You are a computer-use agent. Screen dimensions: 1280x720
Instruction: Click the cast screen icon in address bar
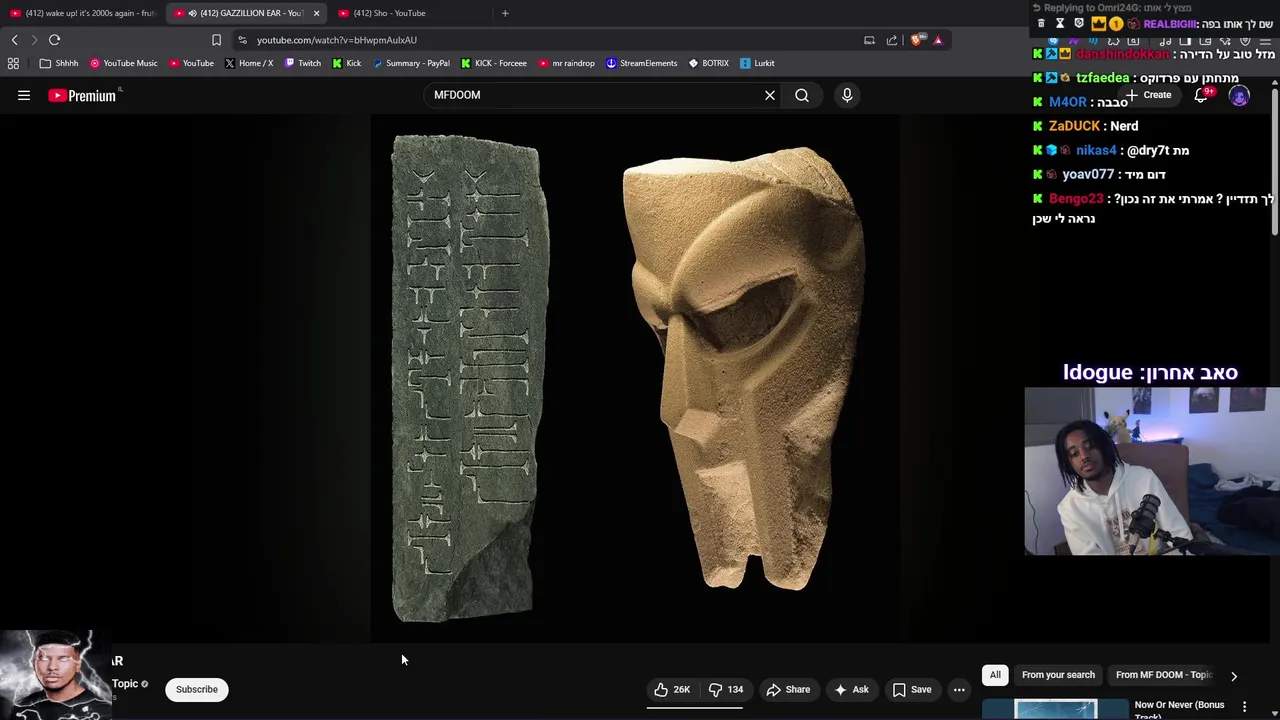pos(869,40)
